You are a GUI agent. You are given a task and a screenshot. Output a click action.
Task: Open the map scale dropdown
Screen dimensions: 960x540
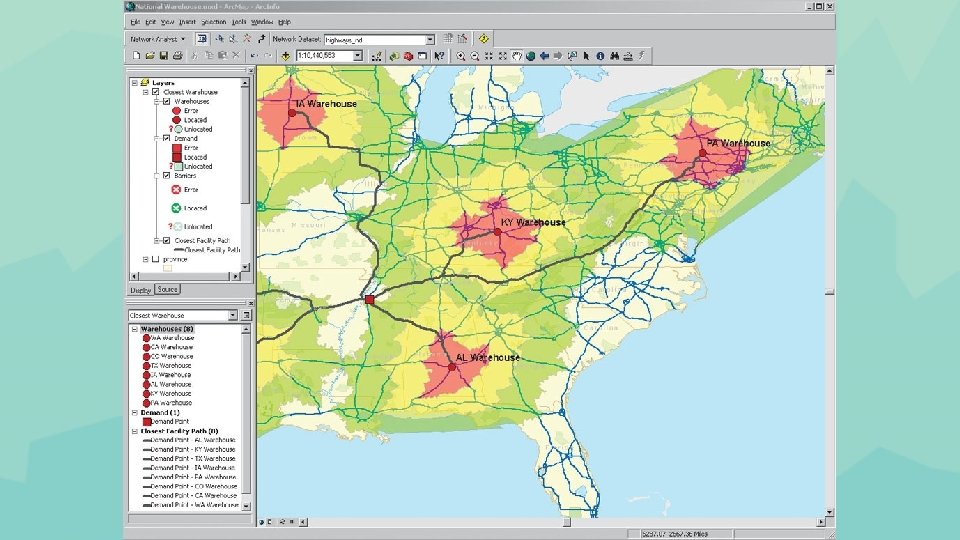point(357,56)
